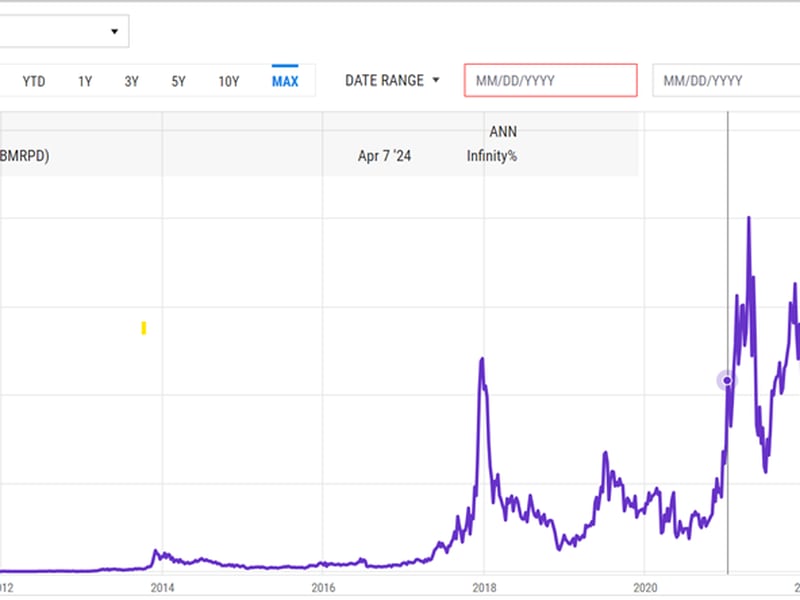Switch chart to 1Y range
This screenshot has height=600, width=800.
(85, 81)
